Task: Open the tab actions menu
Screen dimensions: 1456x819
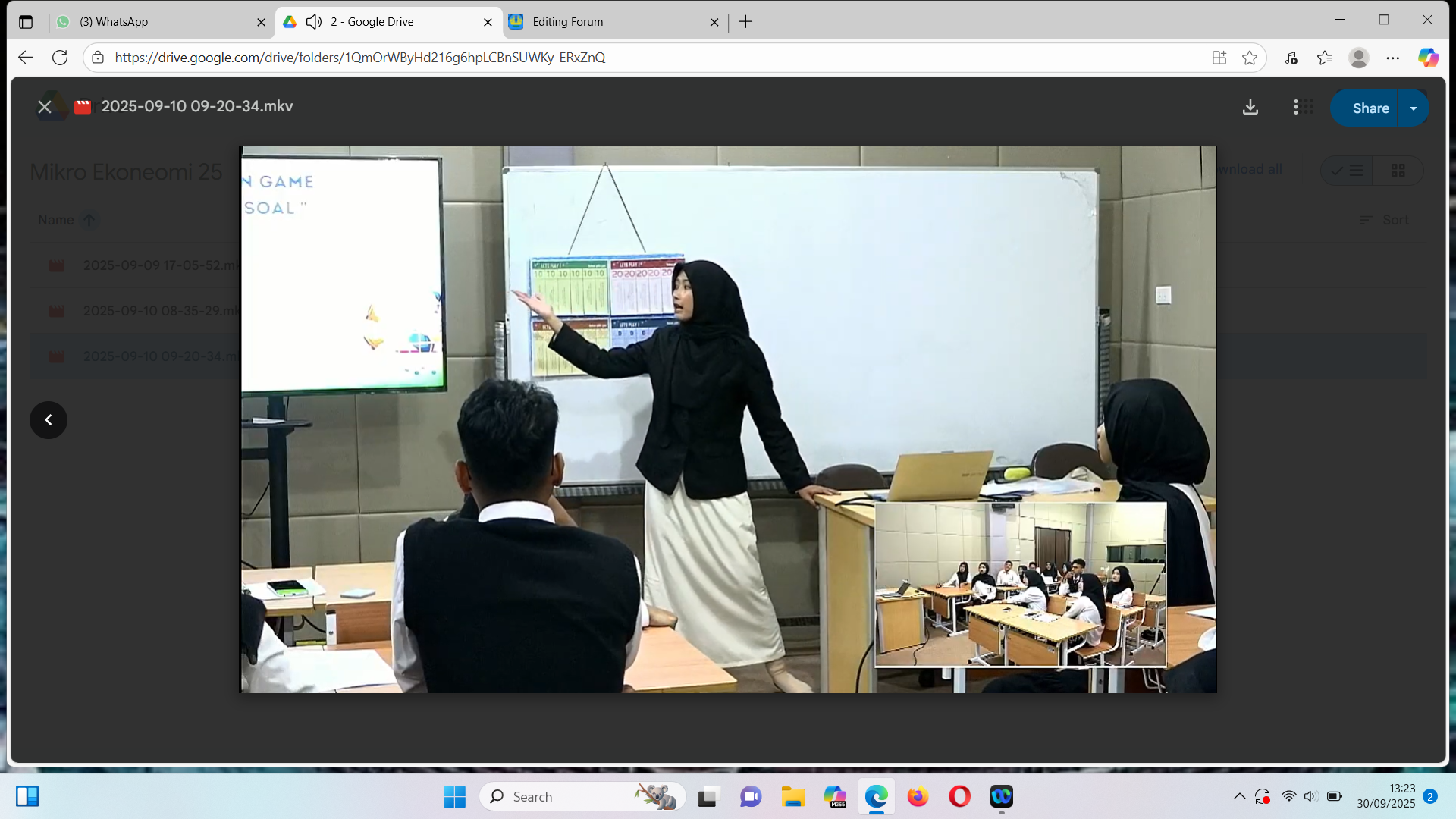Action: (x=26, y=22)
